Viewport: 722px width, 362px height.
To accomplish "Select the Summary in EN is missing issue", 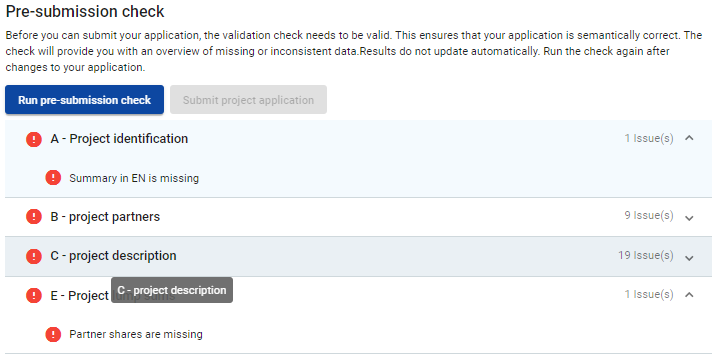I will [134, 178].
